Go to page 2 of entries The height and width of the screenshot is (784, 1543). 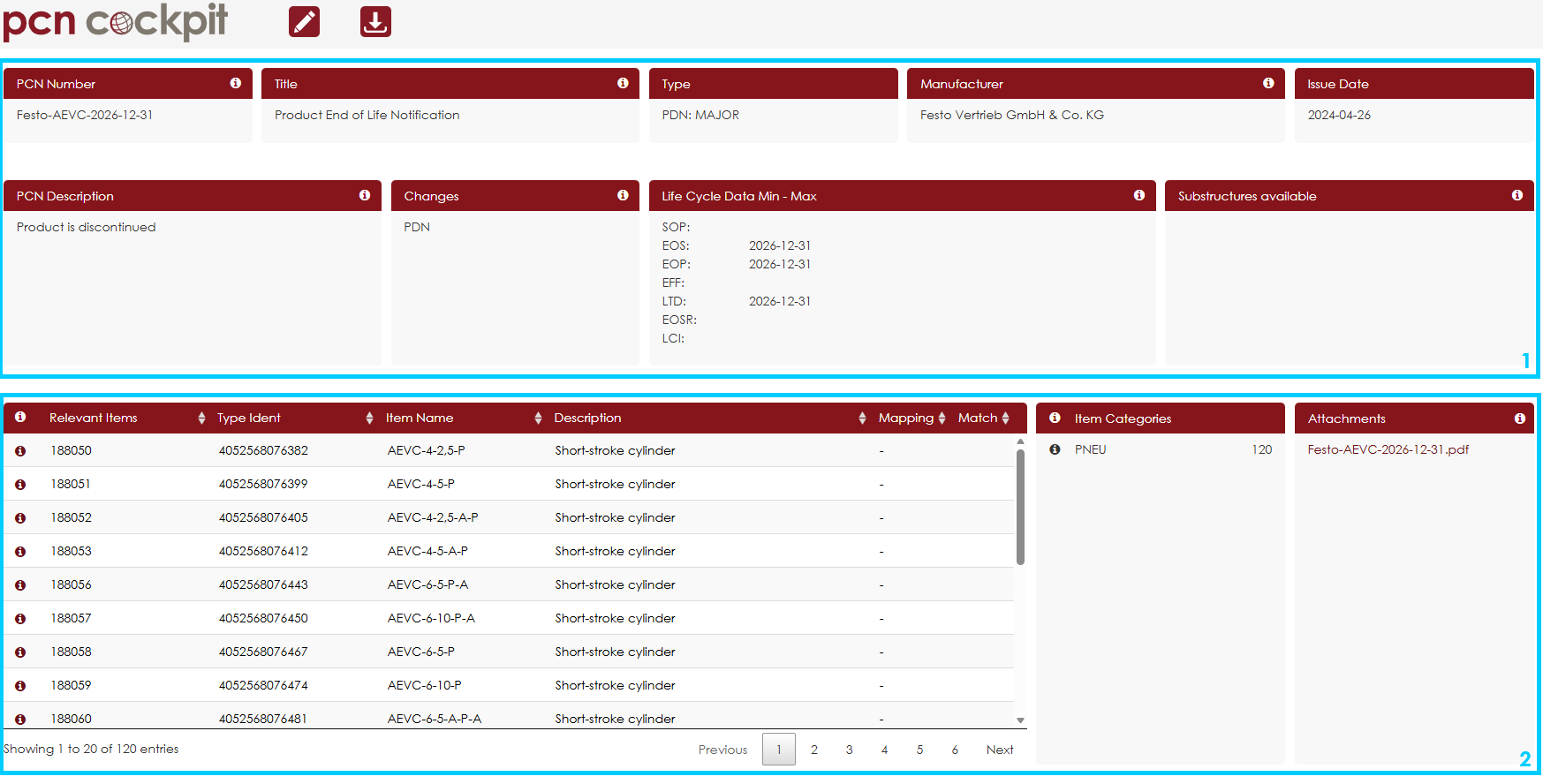(814, 750)
